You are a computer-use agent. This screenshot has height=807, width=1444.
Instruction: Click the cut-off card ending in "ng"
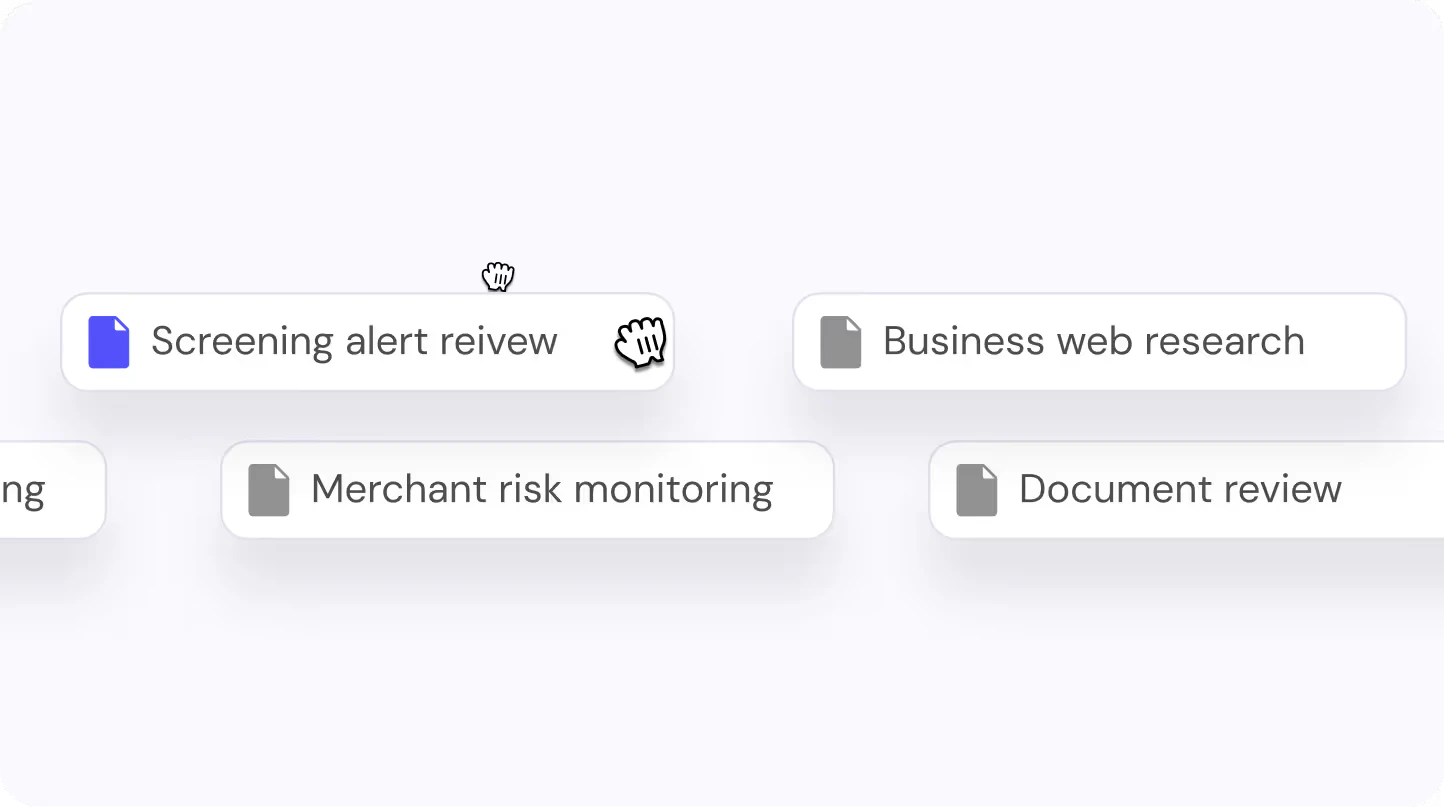[40, 490]
